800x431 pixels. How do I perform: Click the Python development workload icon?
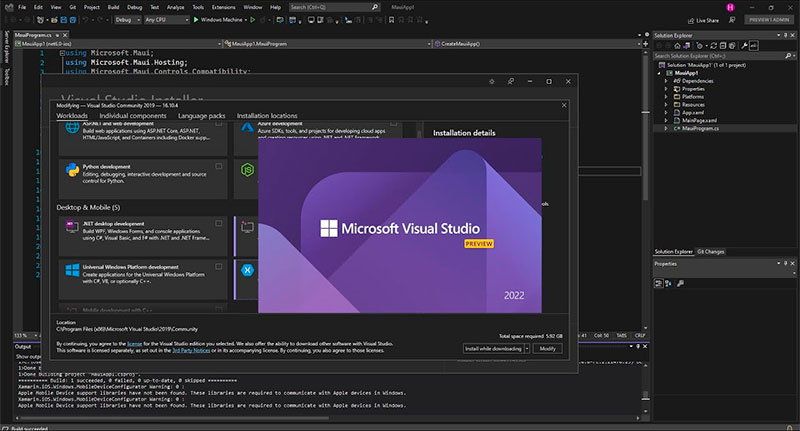(x=73, y=170)
